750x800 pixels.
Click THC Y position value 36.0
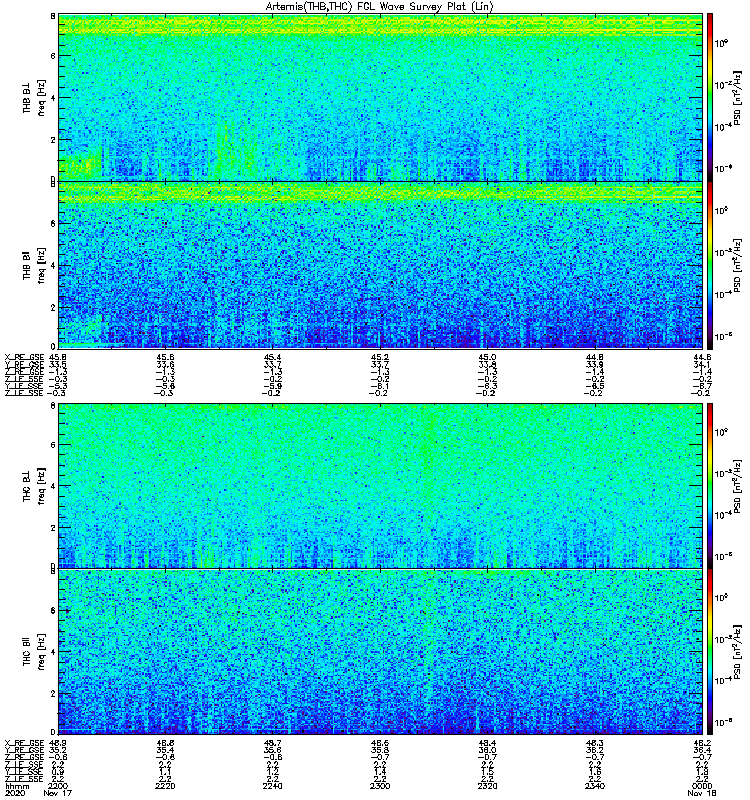tap(487, 751)
